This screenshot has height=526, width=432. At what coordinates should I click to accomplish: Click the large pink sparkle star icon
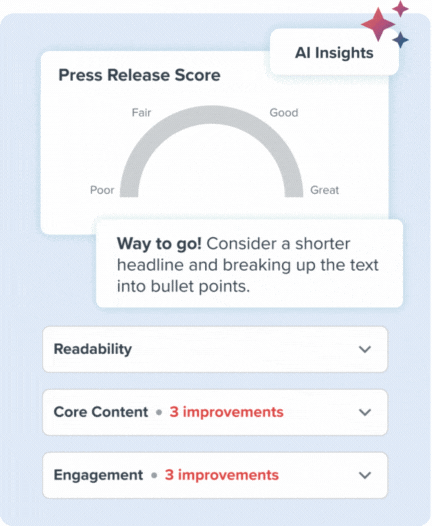click(378, 24)
